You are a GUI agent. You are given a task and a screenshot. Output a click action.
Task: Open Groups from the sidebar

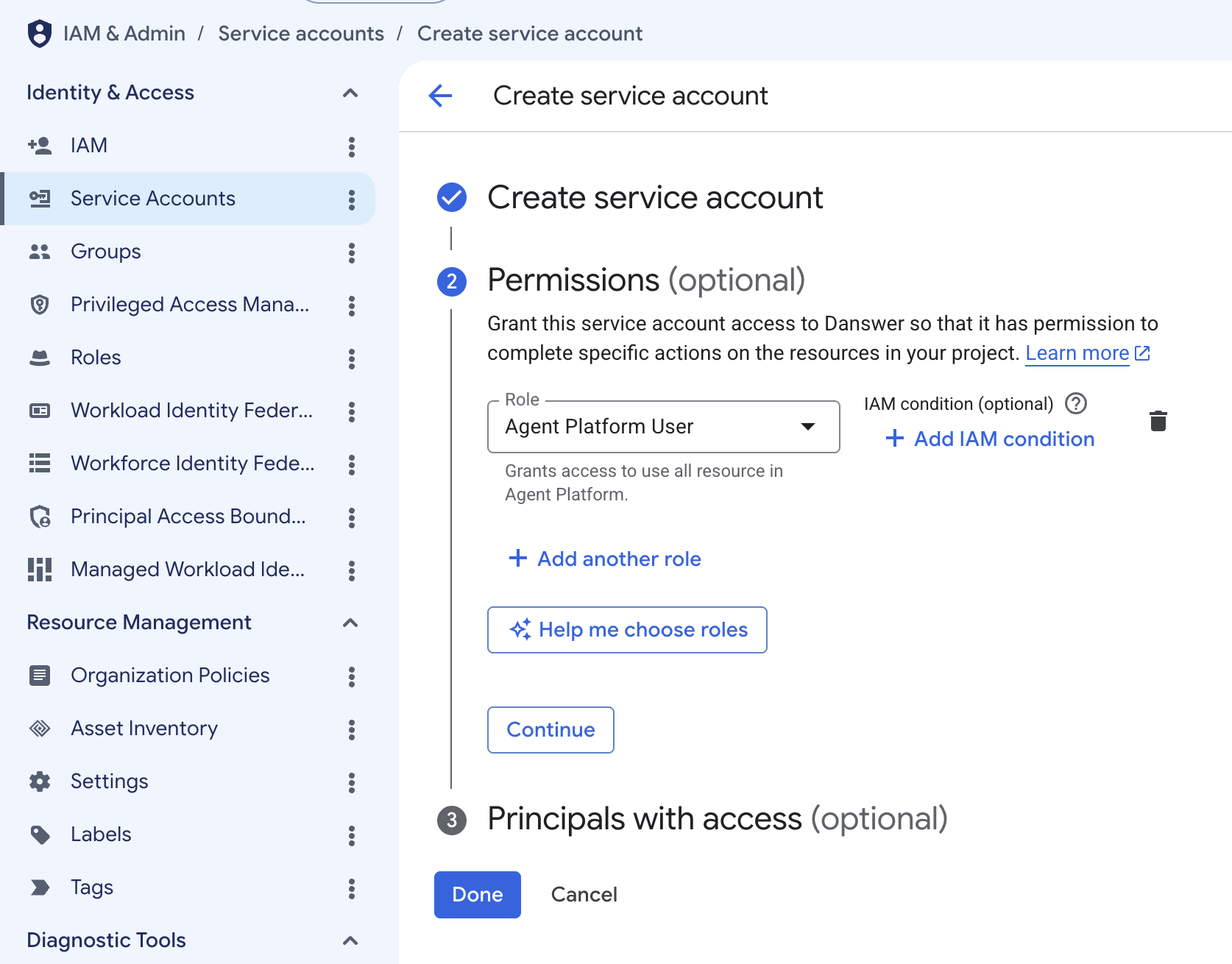(x=188, y=252)
